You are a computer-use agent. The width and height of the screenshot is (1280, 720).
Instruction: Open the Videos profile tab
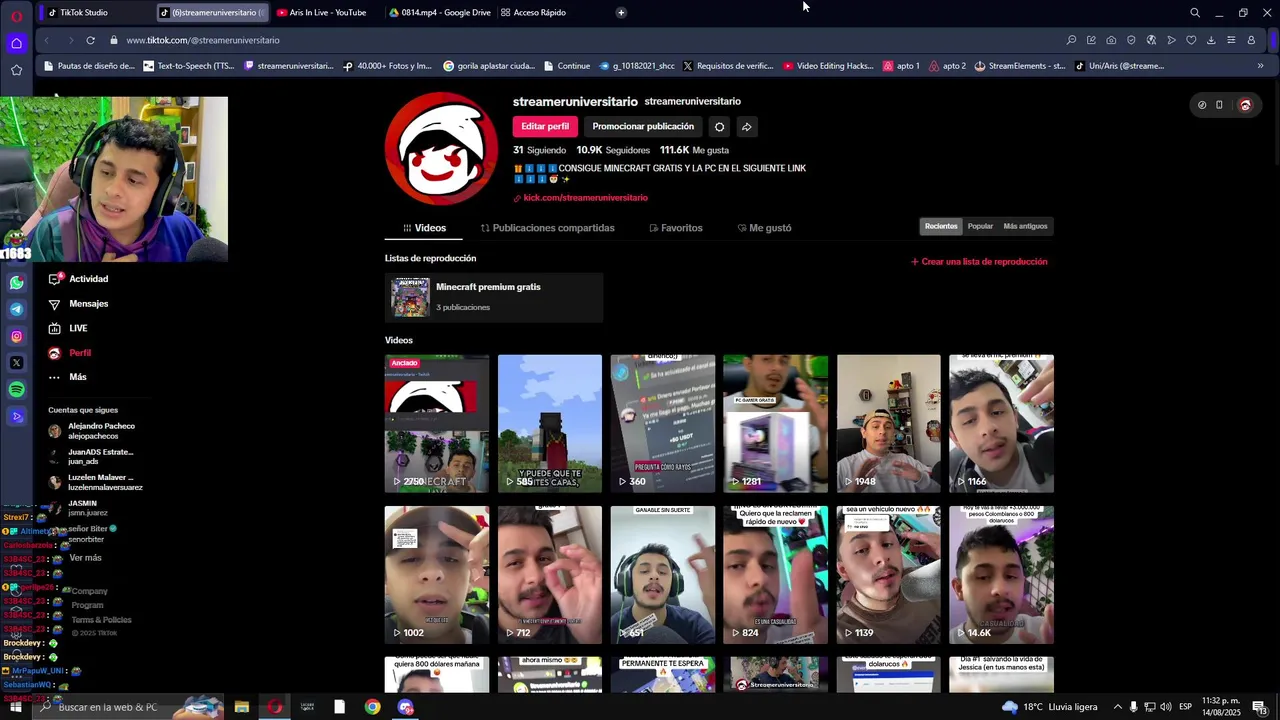424,228
